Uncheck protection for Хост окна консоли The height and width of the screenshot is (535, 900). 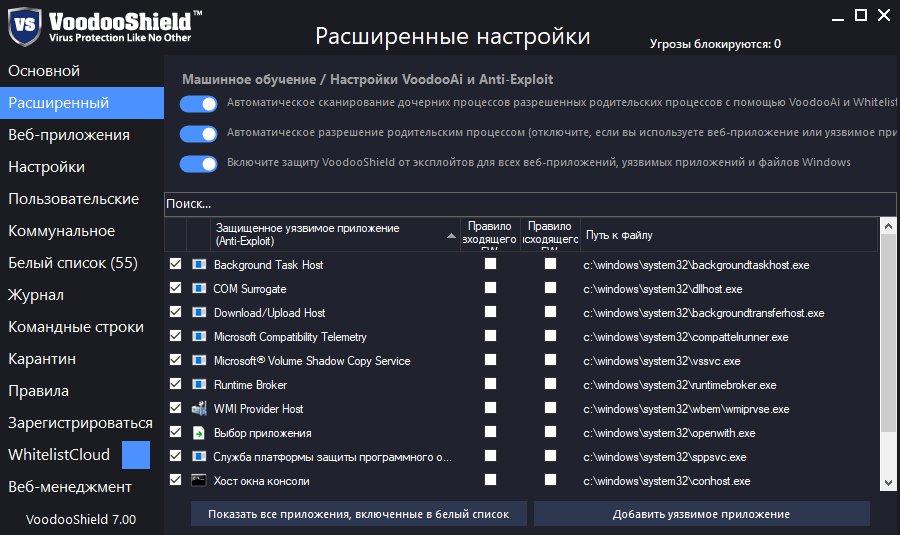176,479
